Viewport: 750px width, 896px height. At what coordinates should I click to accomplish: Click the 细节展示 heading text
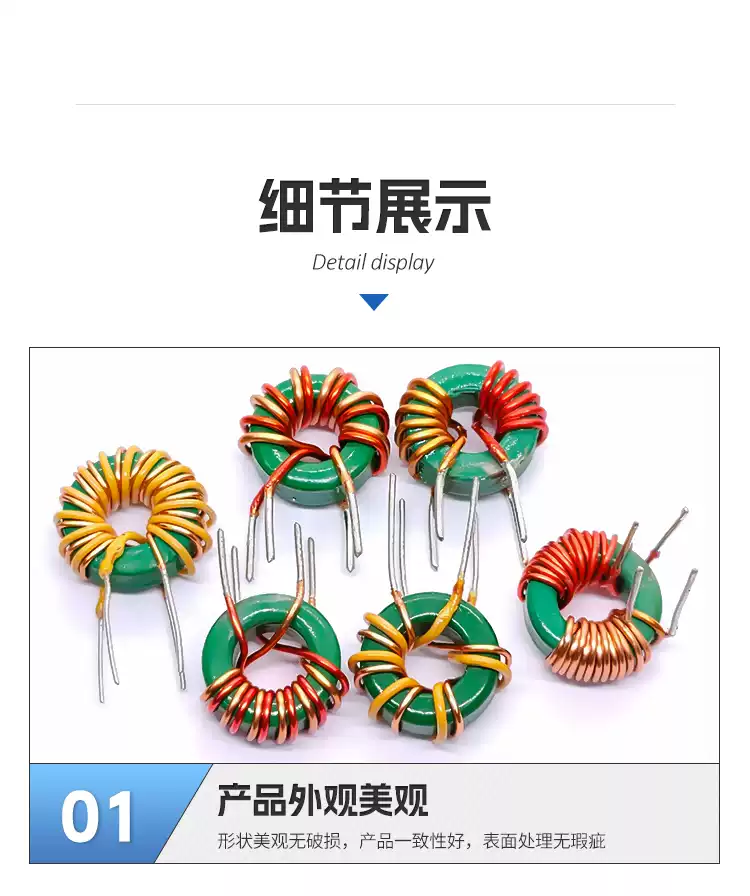(x=375, y=206)
